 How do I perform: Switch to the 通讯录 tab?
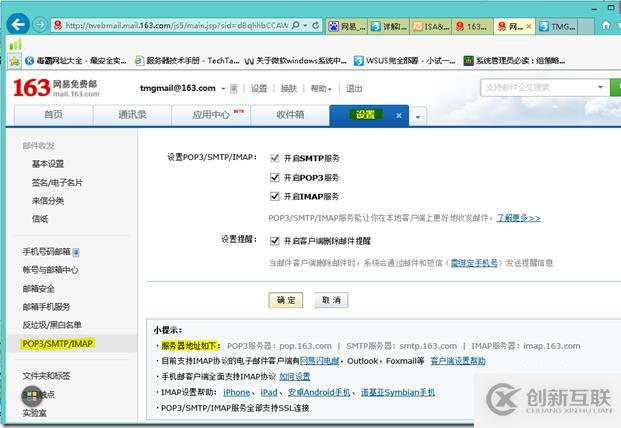132,115
